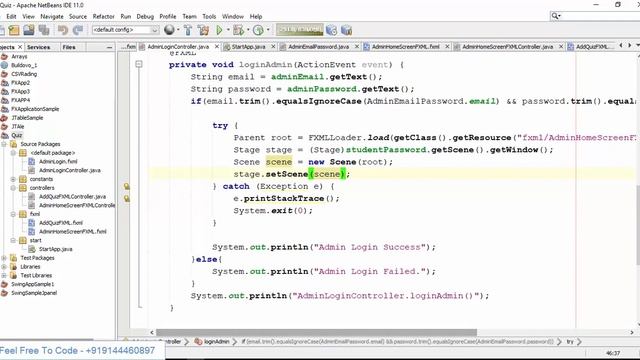
Task: Expand the Test Libraries node
Action: click(4, 276)
